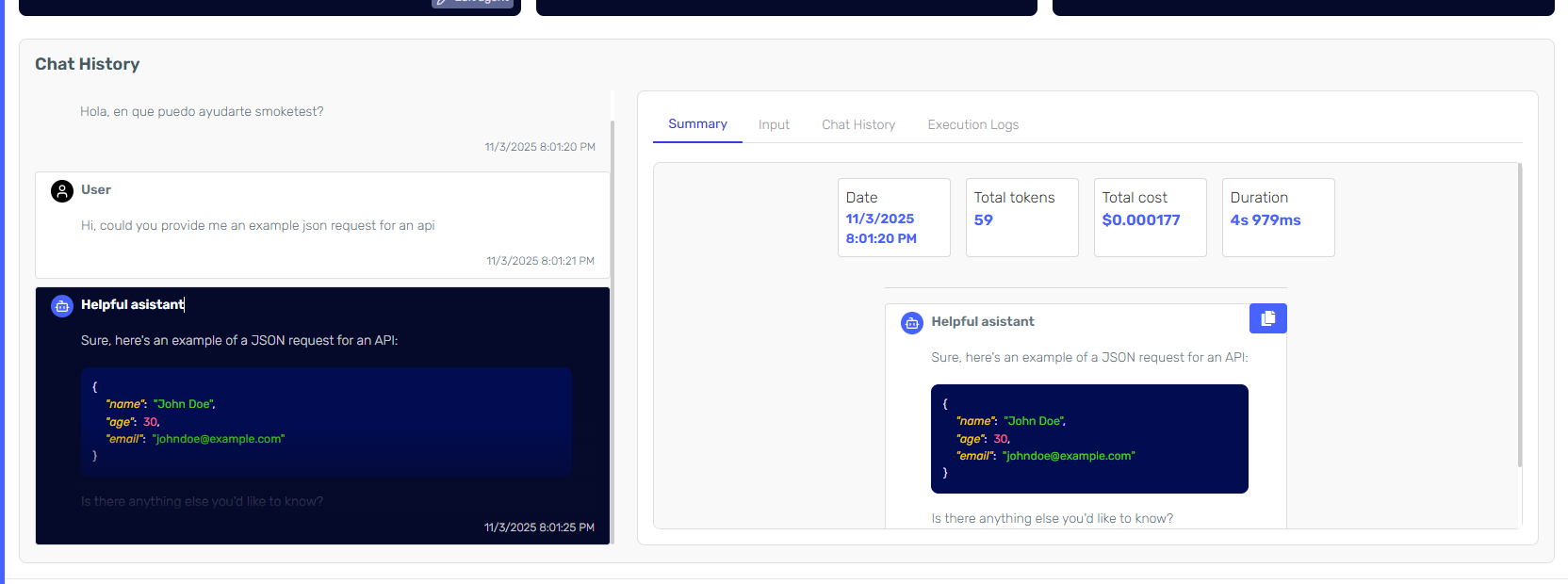
Task: Click the Total cost value $0.000177
Action: (1140, 220)
